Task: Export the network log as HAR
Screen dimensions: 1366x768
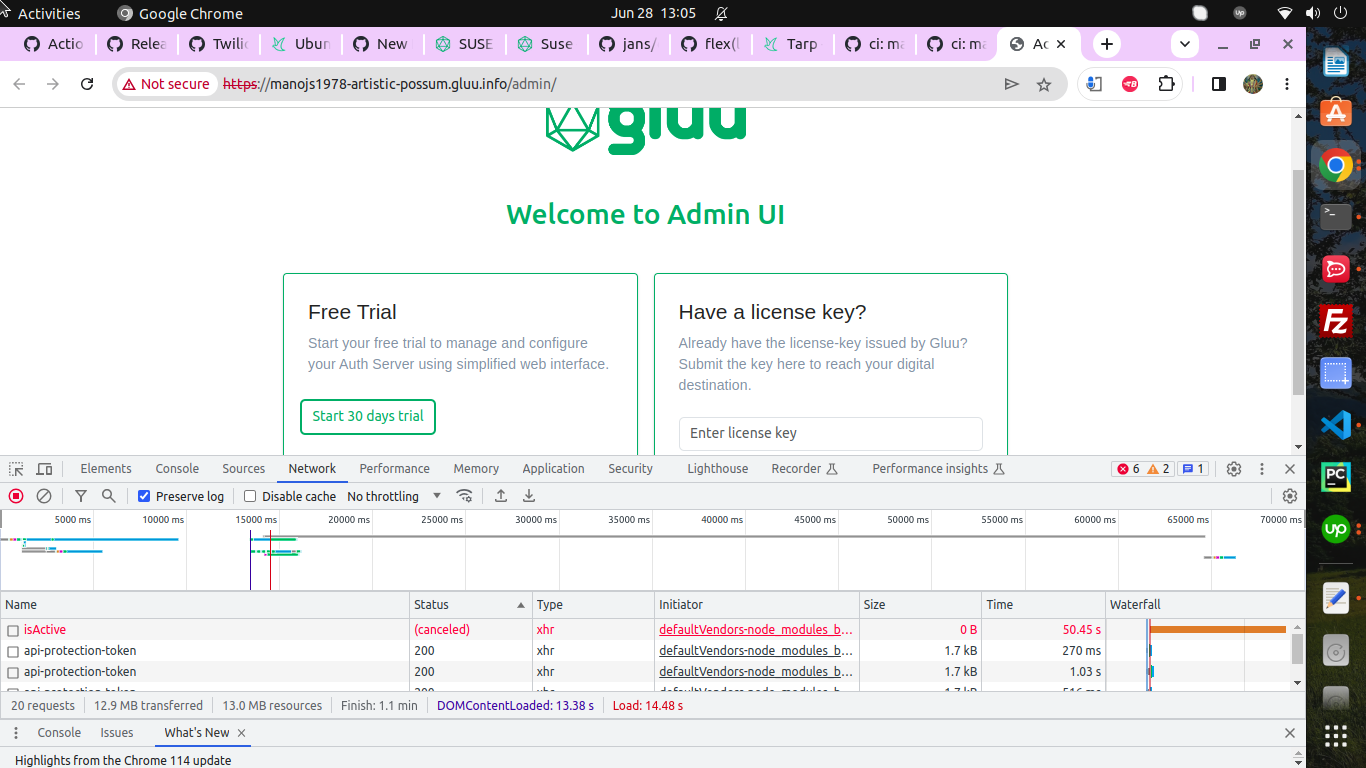Action: pos(529,495)
